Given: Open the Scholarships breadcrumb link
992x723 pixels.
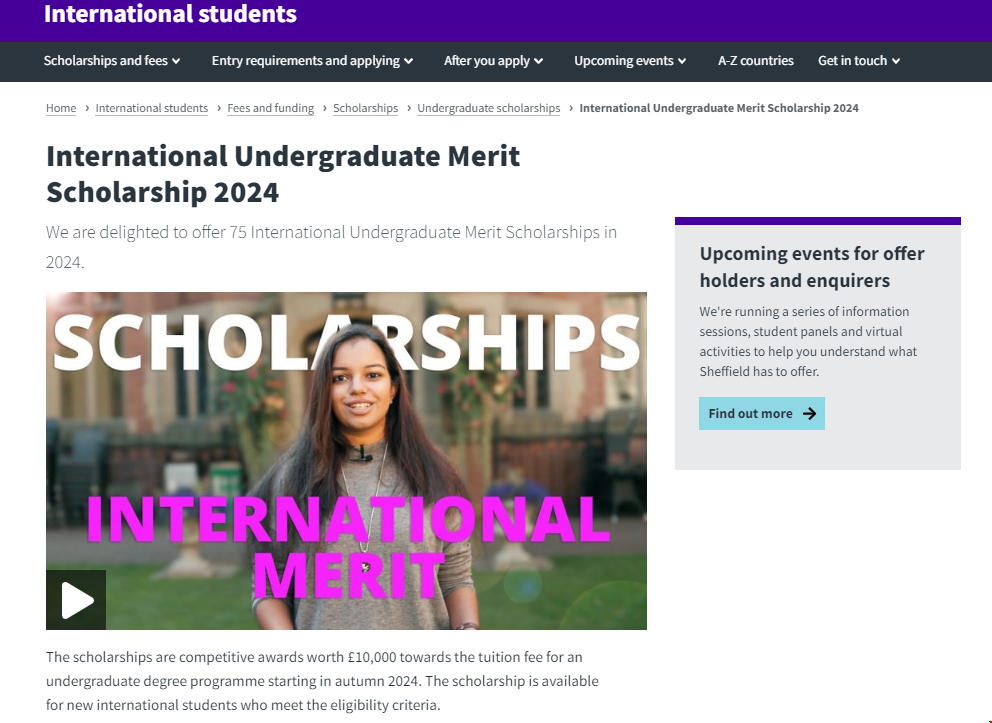Looking at the screenshot, I should tap(365, 108).
